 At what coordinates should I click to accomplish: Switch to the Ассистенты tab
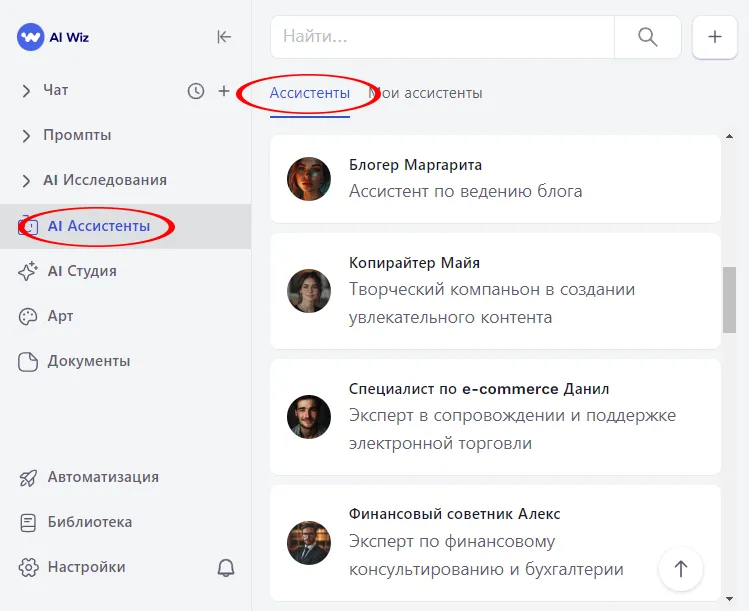(310, 93)
